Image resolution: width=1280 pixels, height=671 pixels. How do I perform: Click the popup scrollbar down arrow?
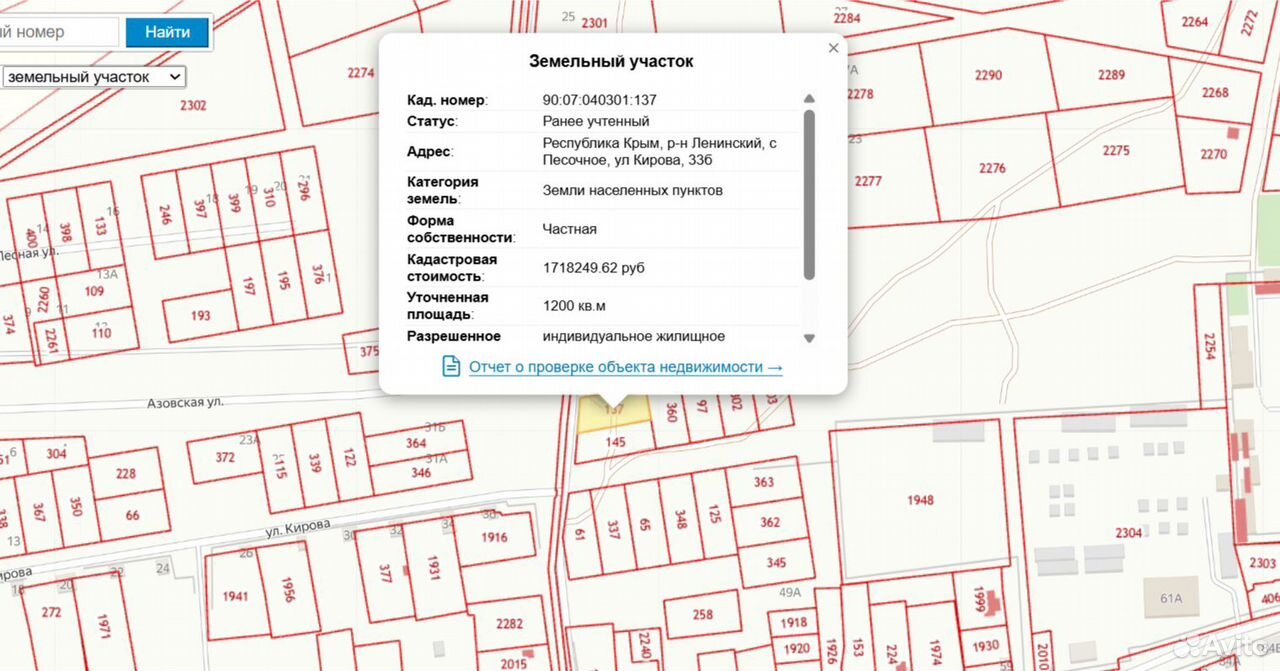tap(809, 338)
